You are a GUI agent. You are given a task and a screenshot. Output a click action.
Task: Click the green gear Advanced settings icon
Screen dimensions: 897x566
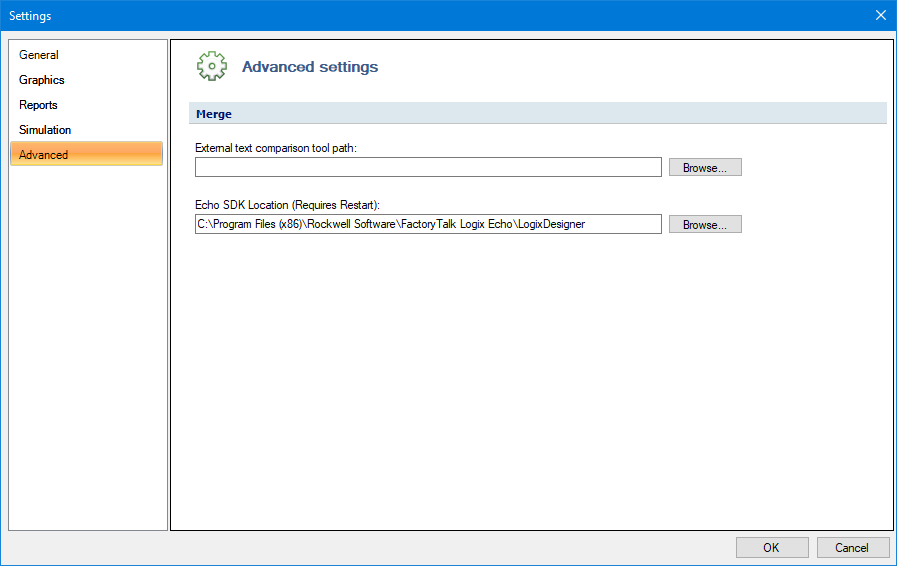212,66
